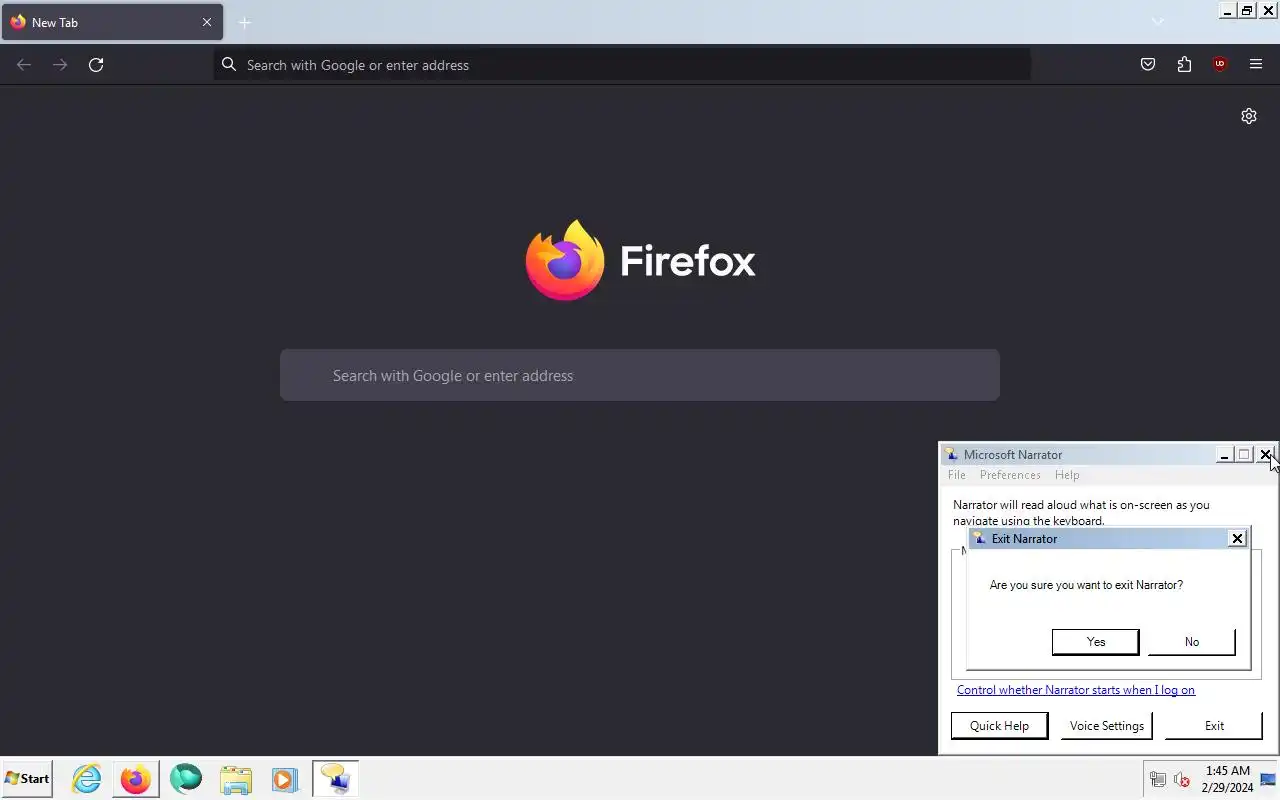This screenshot has width=1280, height=800.
Task: Click search magnifier icon in address bar
Action: click(x=229, y=65)
